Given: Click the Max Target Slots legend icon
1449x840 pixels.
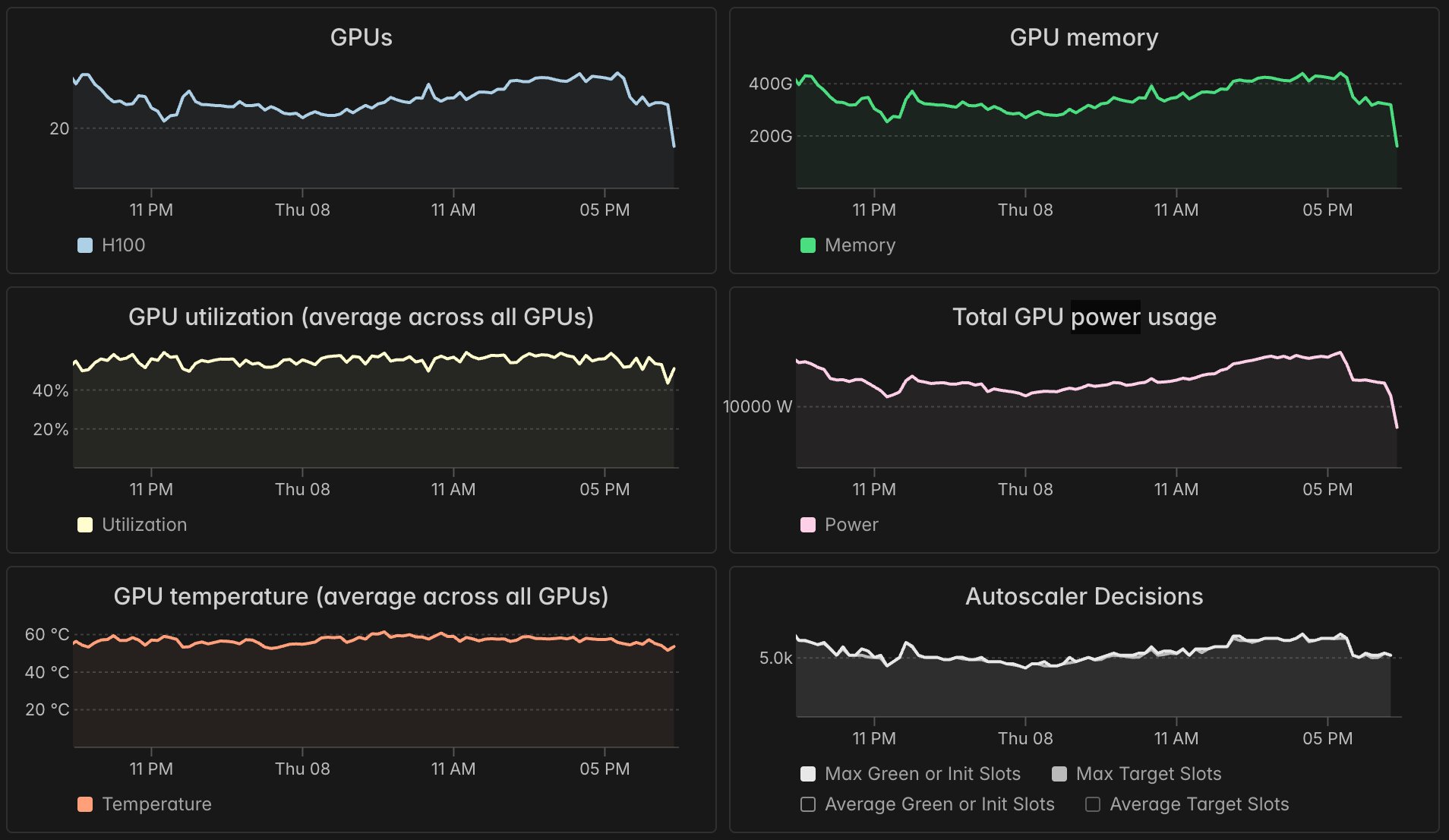Looking at the screenshot, I should (x=1060, y=773).
